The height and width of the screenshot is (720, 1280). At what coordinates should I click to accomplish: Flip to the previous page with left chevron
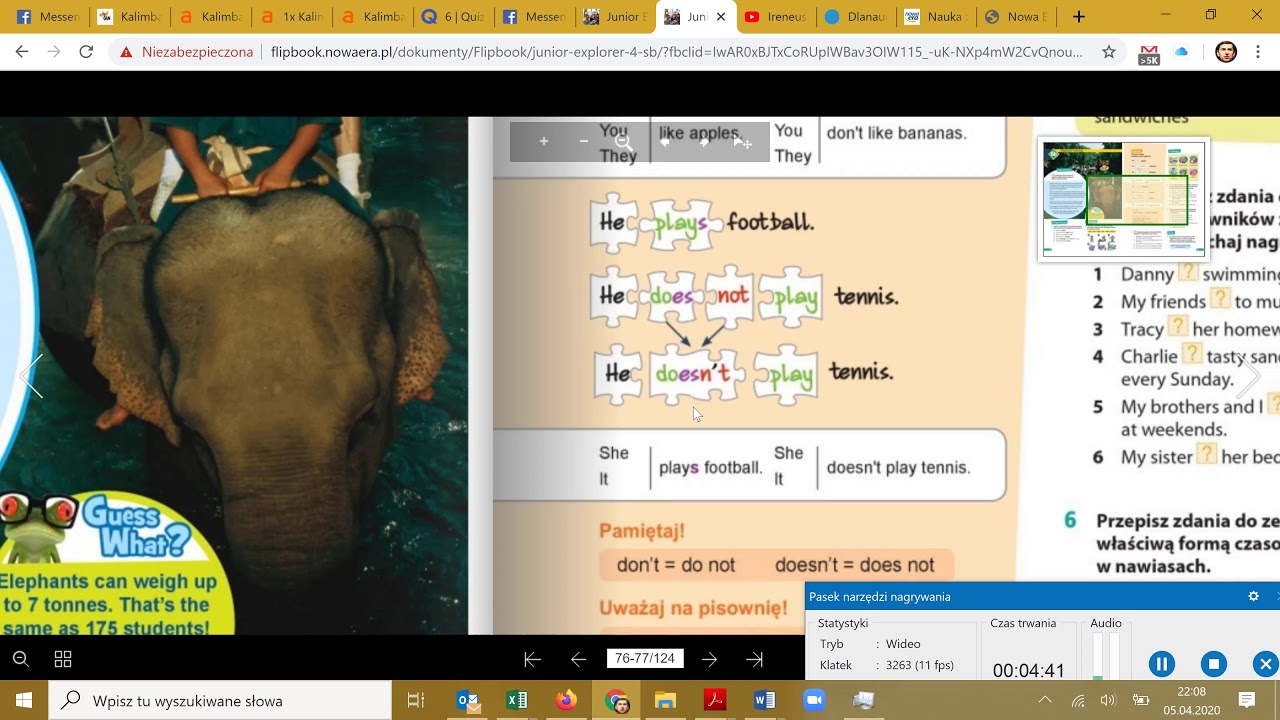(31, 376)
